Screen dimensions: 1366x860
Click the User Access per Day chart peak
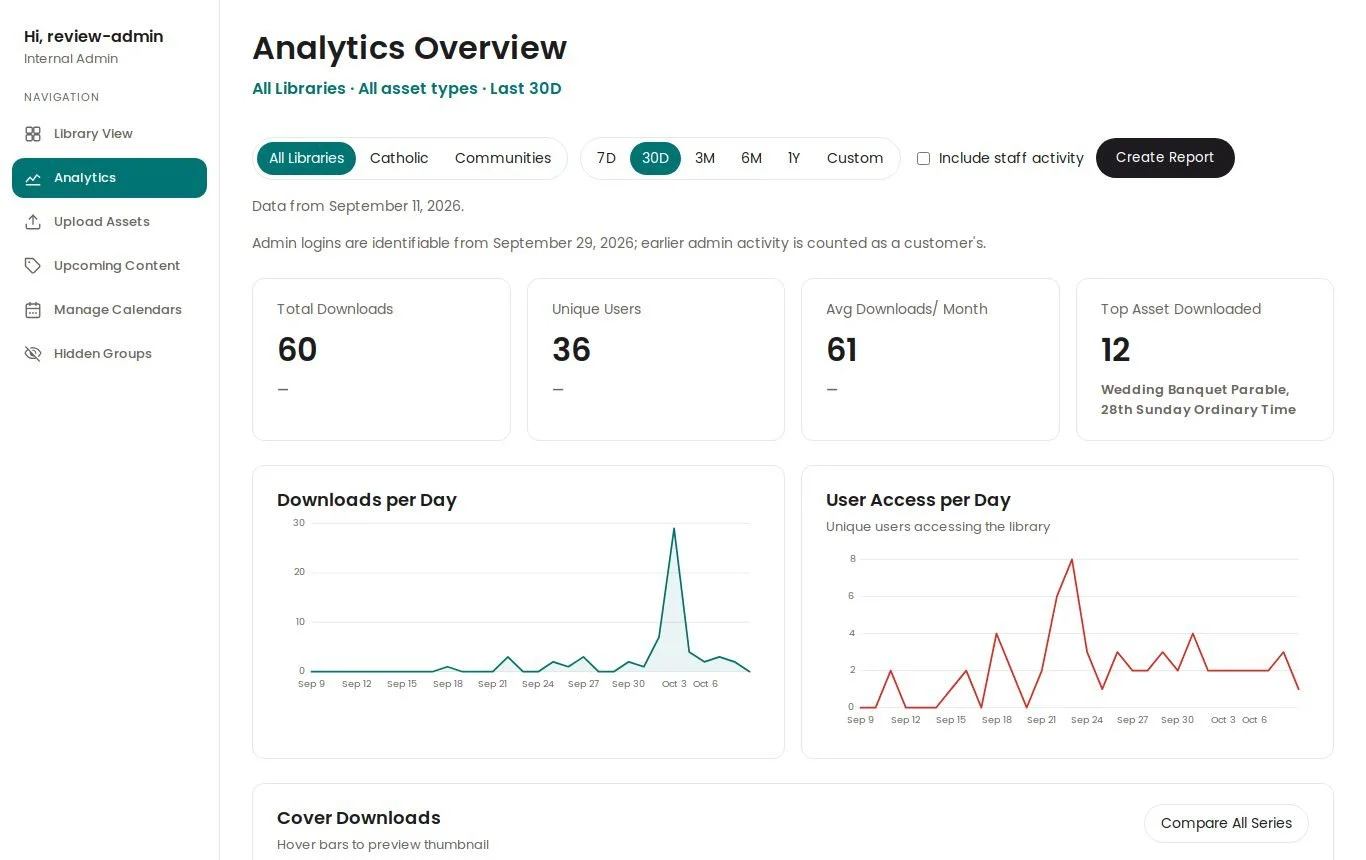coord(1072,559)
